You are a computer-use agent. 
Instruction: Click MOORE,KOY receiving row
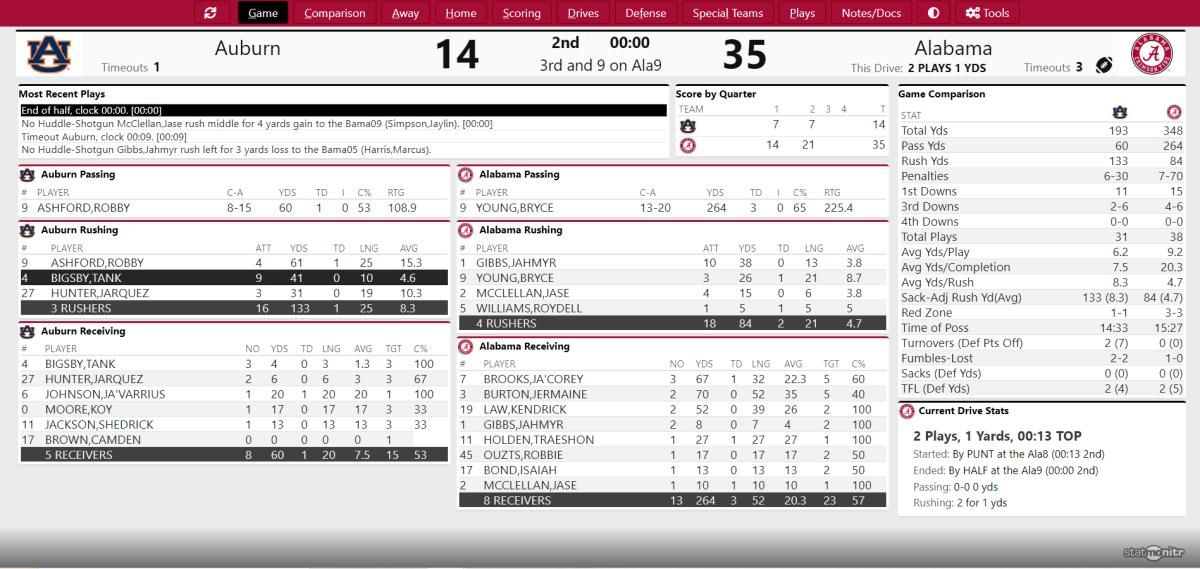coord(233,410)
